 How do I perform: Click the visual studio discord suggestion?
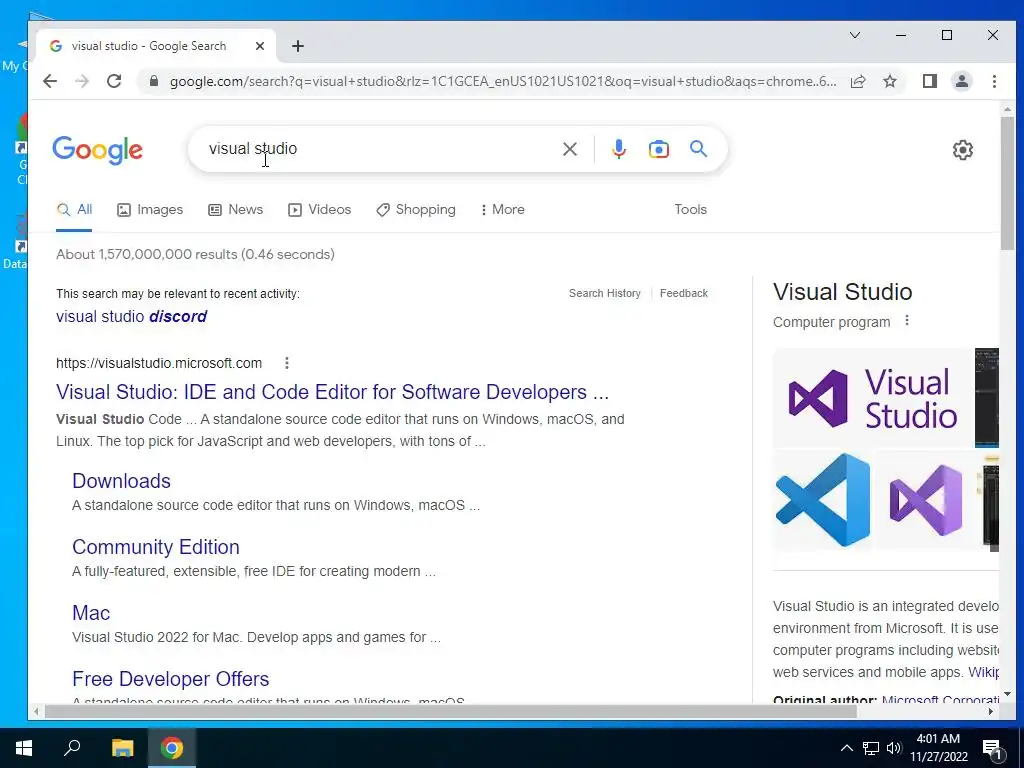[x=131, y=316]
